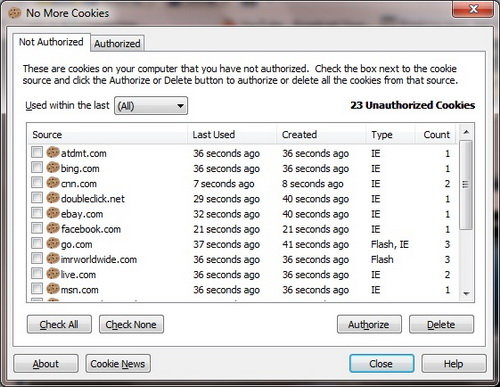Select the bing.com source name
500x387 pixels.
pos(80,169)
